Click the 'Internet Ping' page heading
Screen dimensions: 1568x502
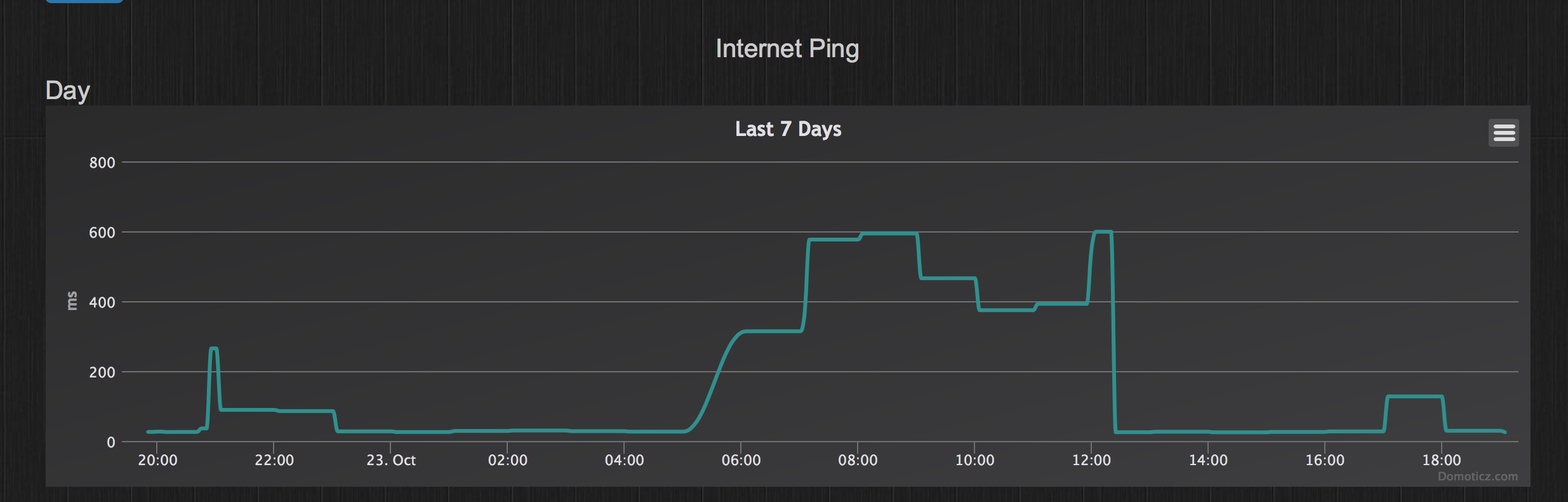pos(787,49)
